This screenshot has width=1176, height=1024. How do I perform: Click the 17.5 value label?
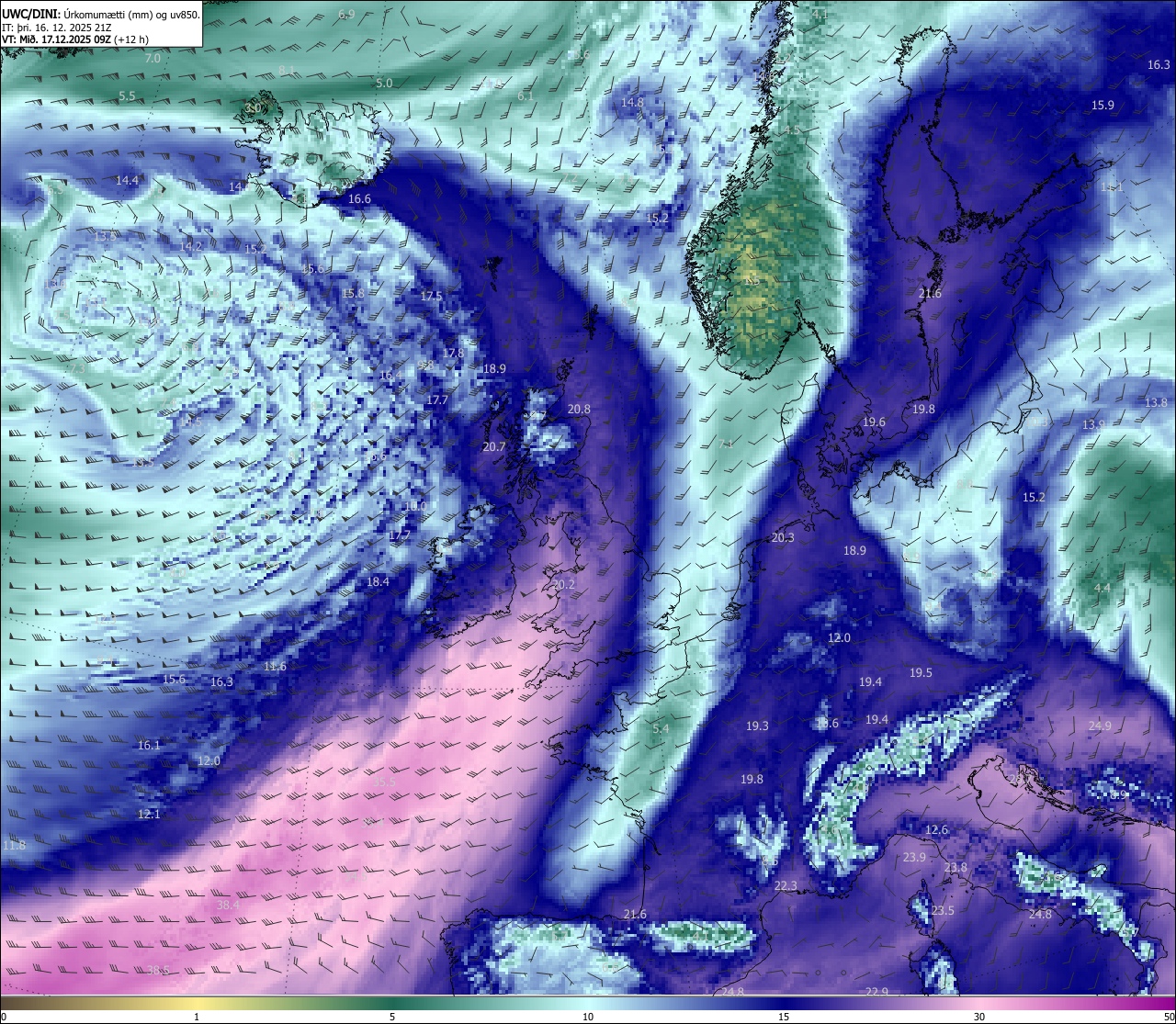point(431,297)
